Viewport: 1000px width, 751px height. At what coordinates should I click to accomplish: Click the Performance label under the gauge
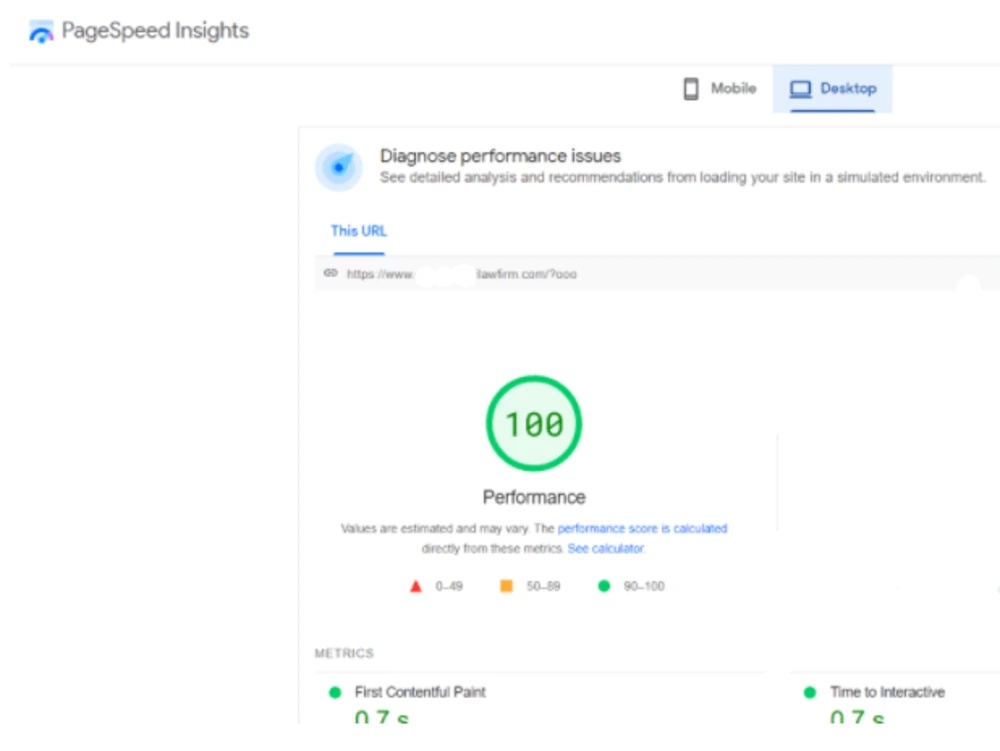[x=534, y=497]
